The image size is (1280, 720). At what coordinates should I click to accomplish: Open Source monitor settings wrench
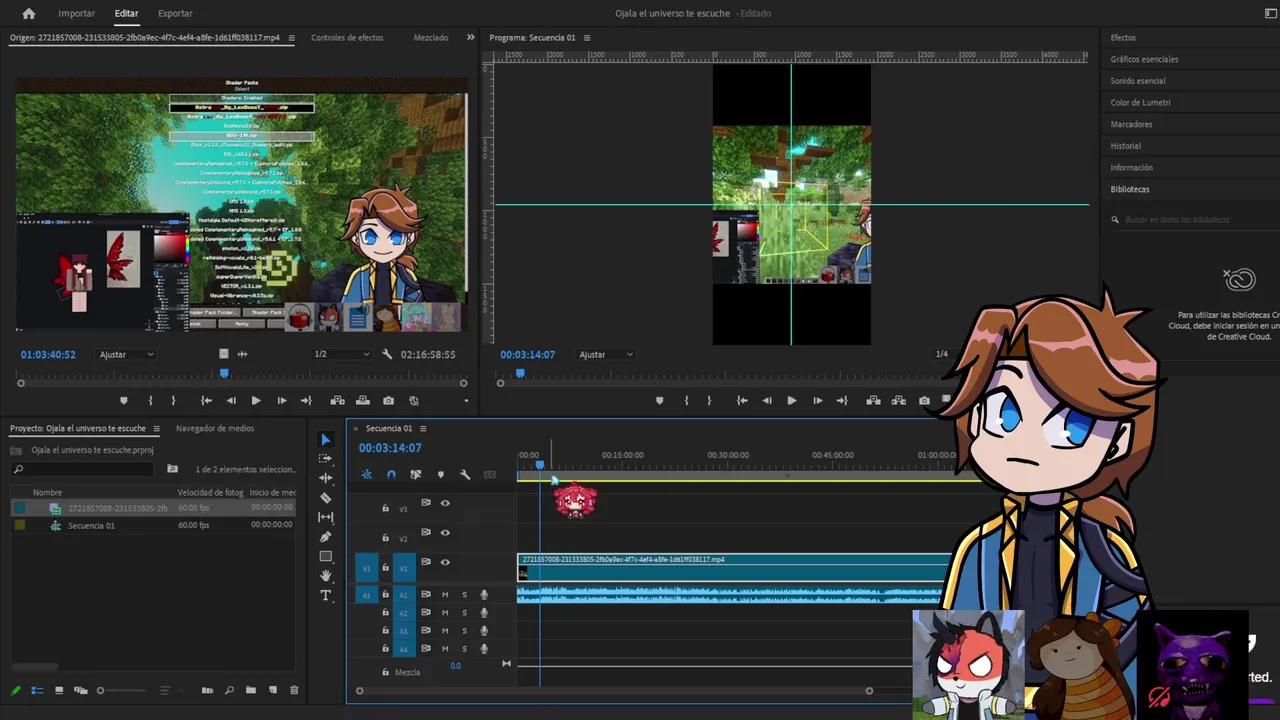387,354
